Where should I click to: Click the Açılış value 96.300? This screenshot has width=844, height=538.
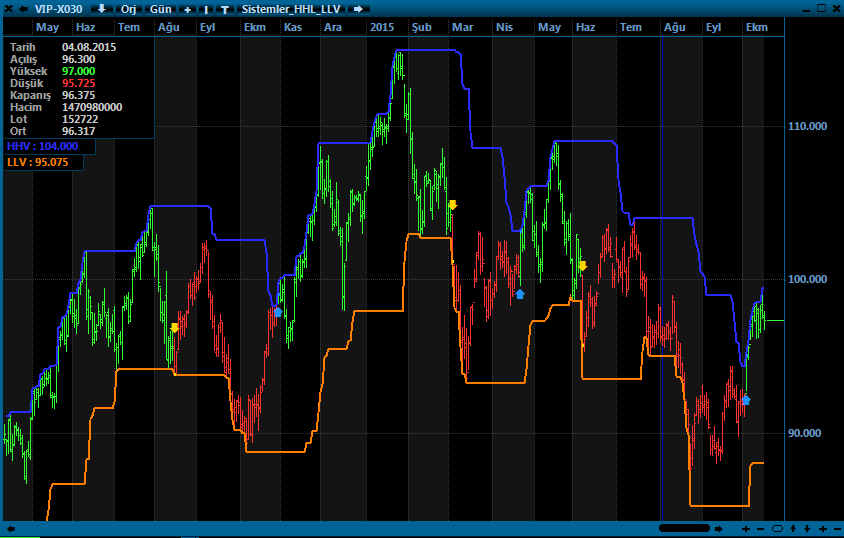coord(79,59)
